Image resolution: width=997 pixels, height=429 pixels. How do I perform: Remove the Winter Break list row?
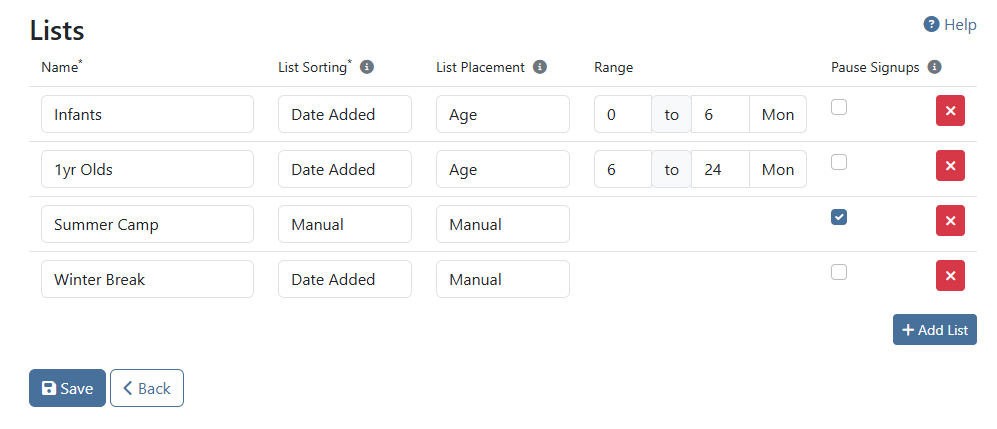coord(950,276)
